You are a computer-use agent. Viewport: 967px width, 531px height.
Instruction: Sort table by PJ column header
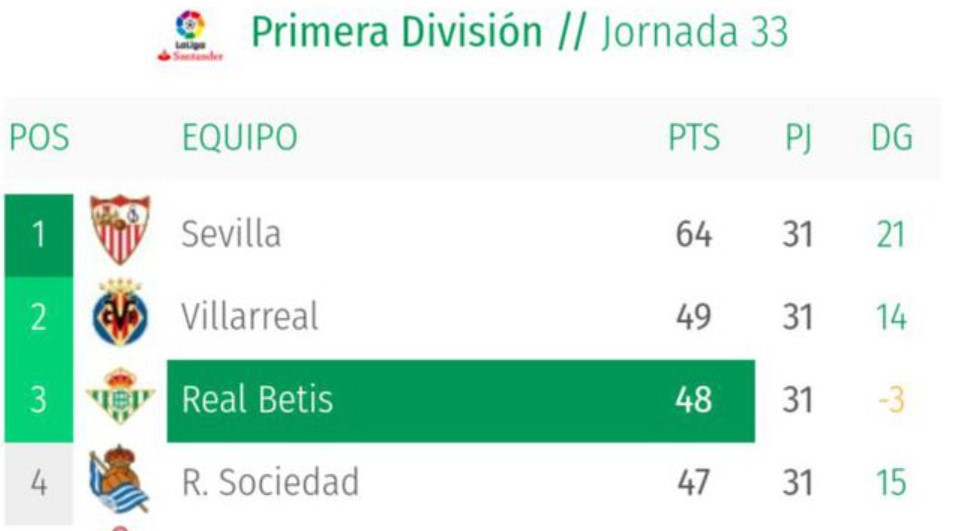pyautogui.click(x=797, y=138)
